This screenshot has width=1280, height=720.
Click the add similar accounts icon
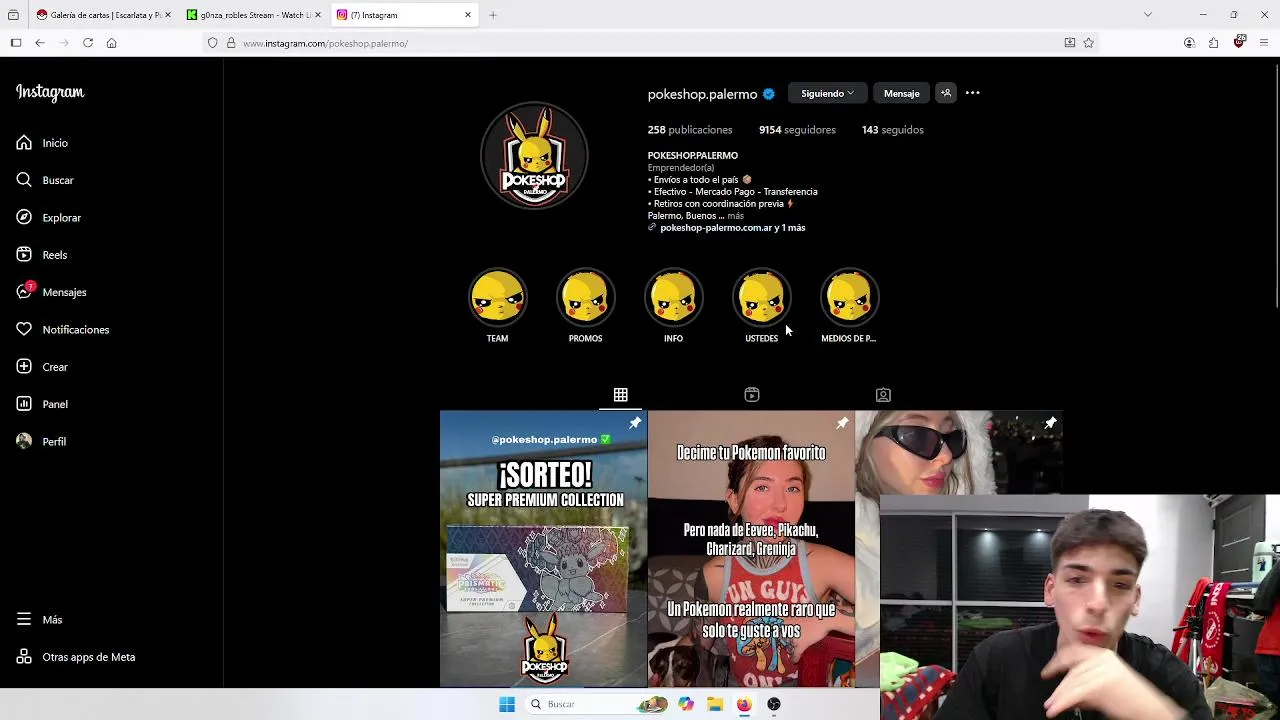pyautogui.click(x=945, y=93)
